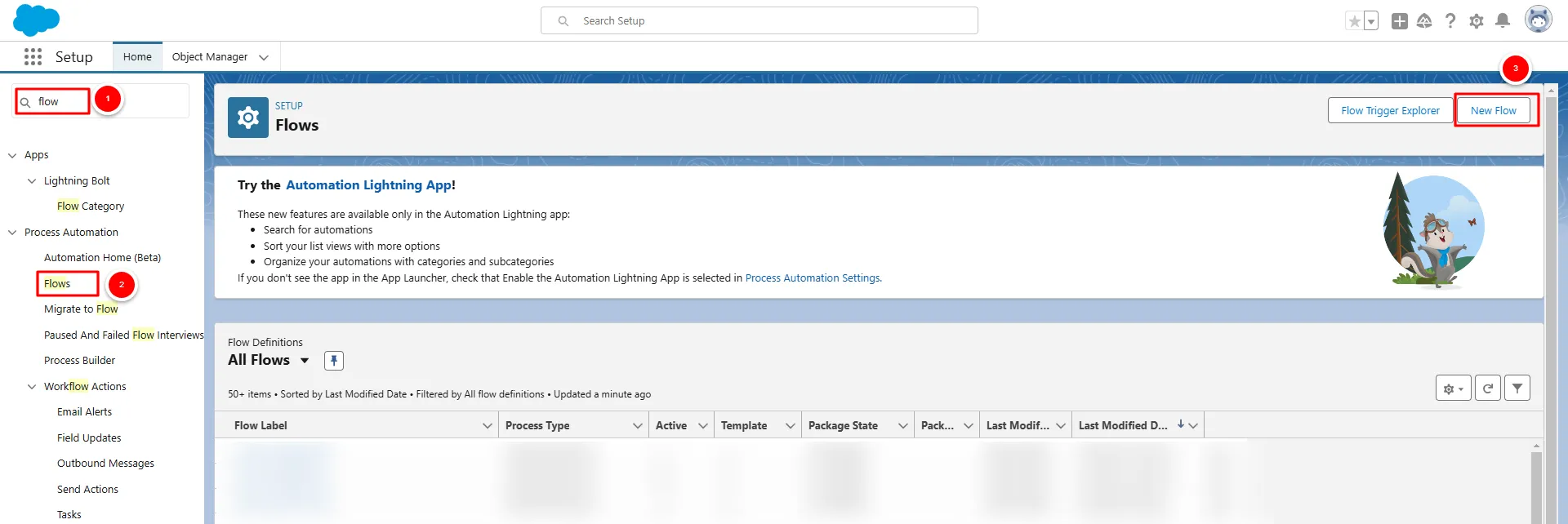Open Send Actions
The image size is (1568, 524).
(87, 490)
